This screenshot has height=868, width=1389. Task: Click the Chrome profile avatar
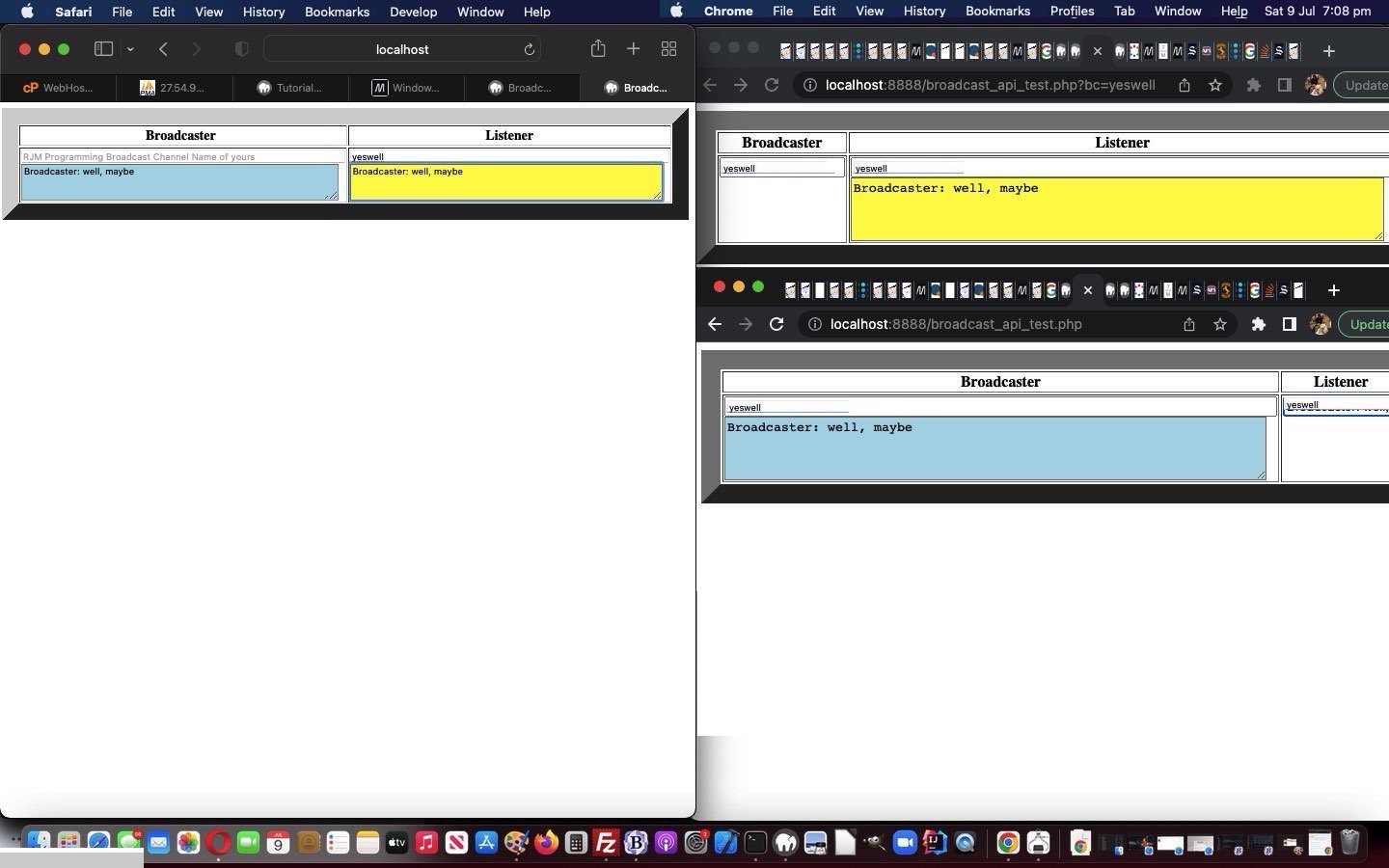(1316, 85)
